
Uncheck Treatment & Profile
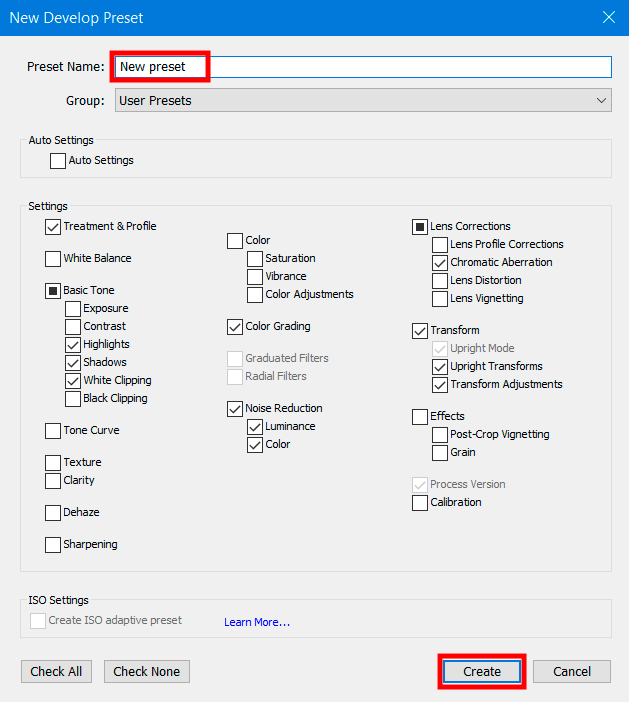coord(53,227)
